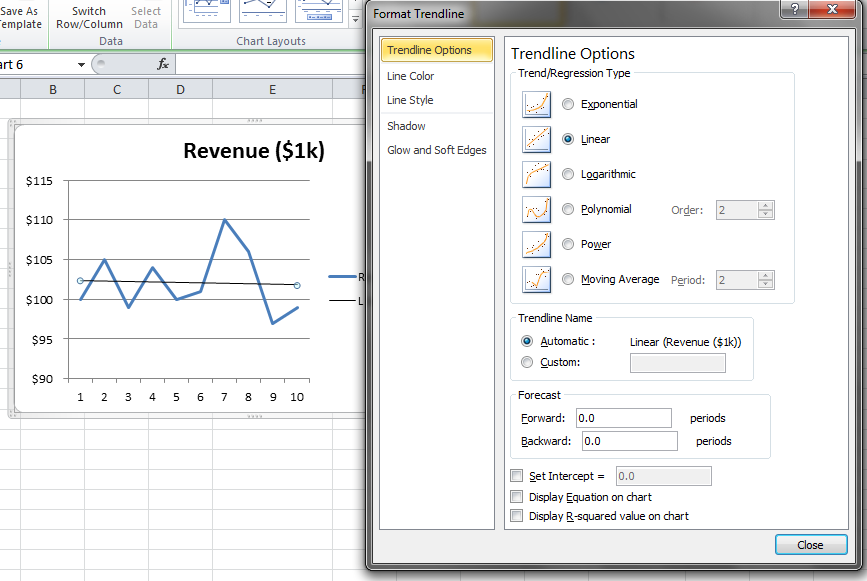The image size is (867, 581).
Task: Click the formula bar input area
Action: [270, 64]
